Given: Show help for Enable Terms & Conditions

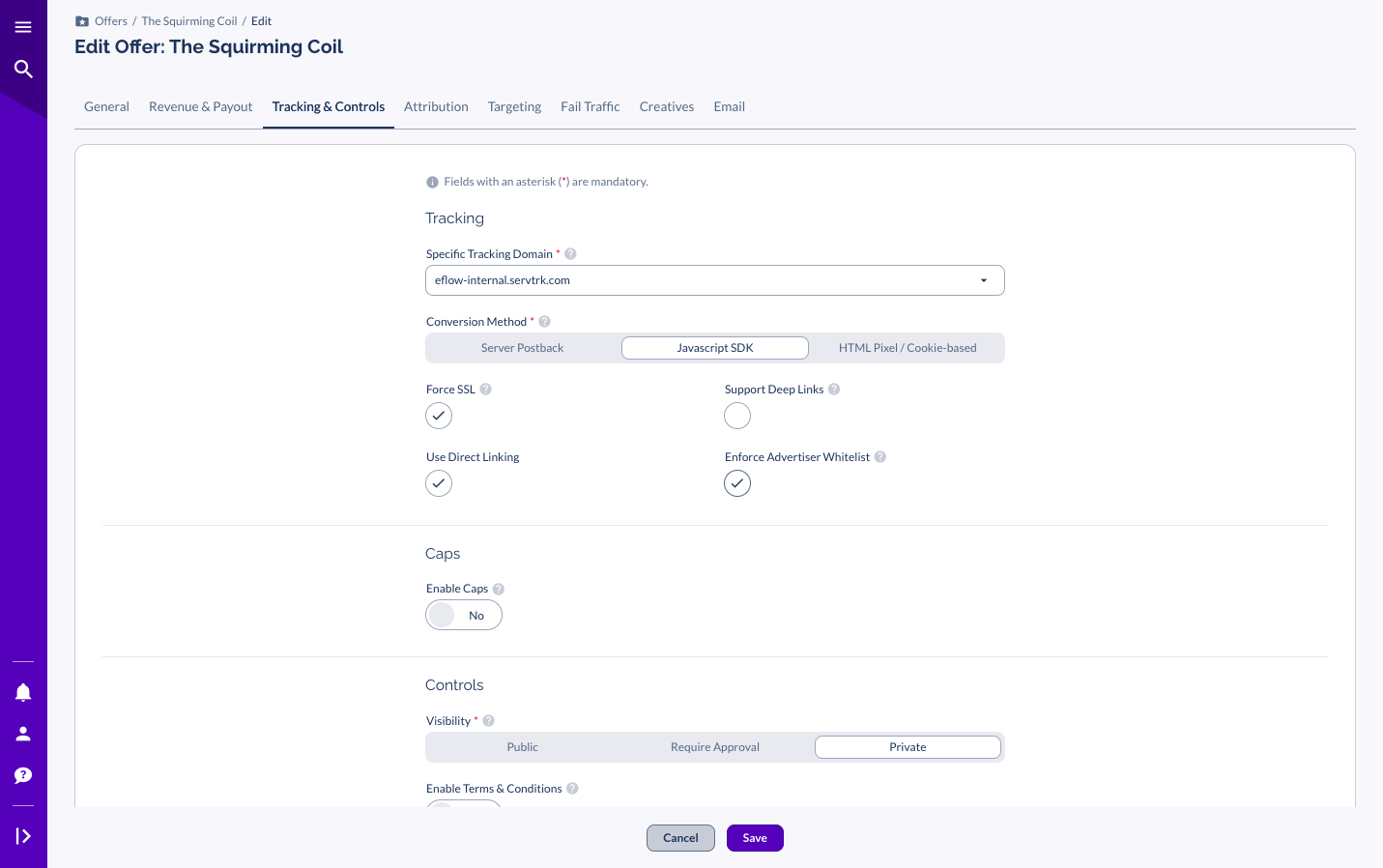Looking at the screenshot, I should 572,789.
